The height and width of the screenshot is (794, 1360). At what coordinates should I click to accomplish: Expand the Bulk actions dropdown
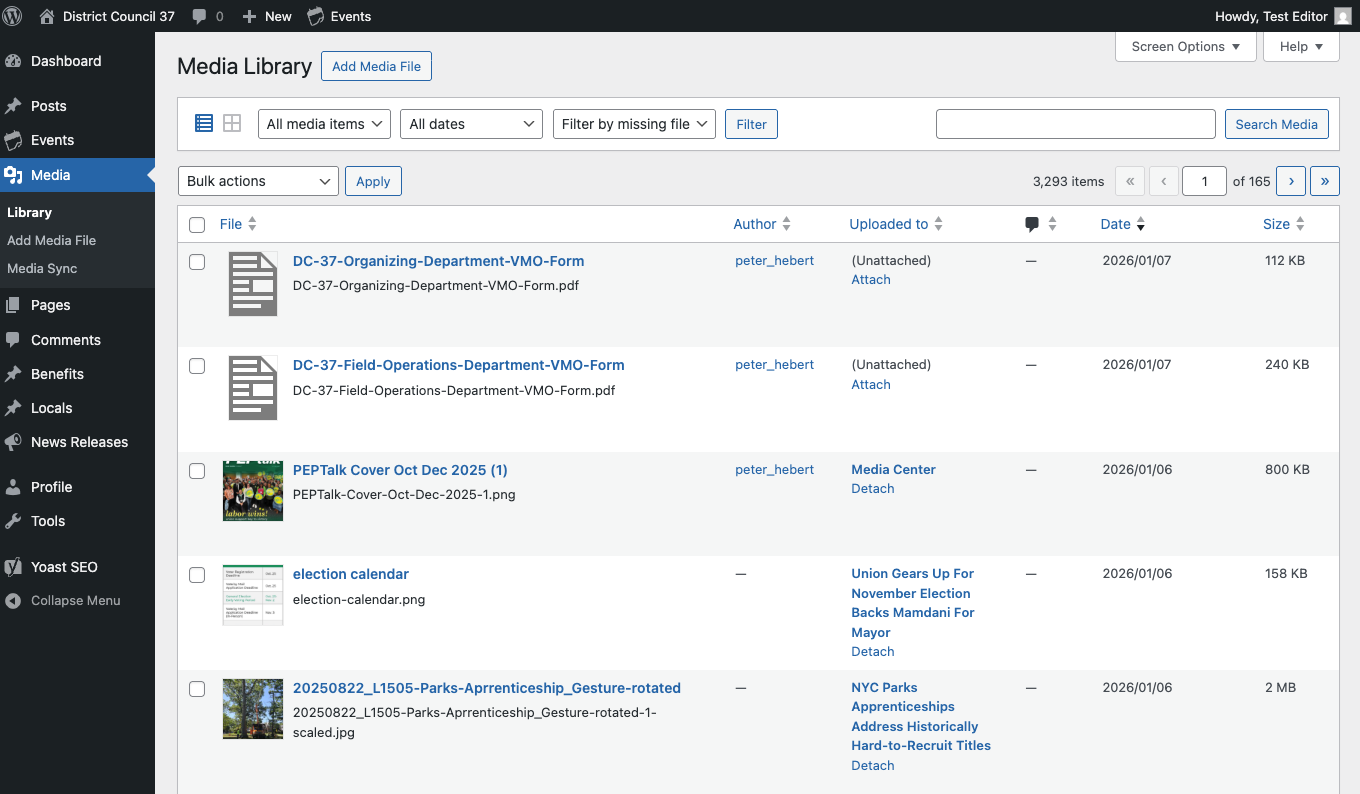coord(257,181)
